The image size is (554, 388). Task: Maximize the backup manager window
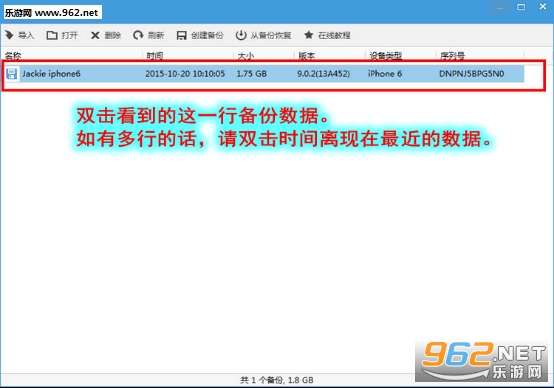[521, 7]
